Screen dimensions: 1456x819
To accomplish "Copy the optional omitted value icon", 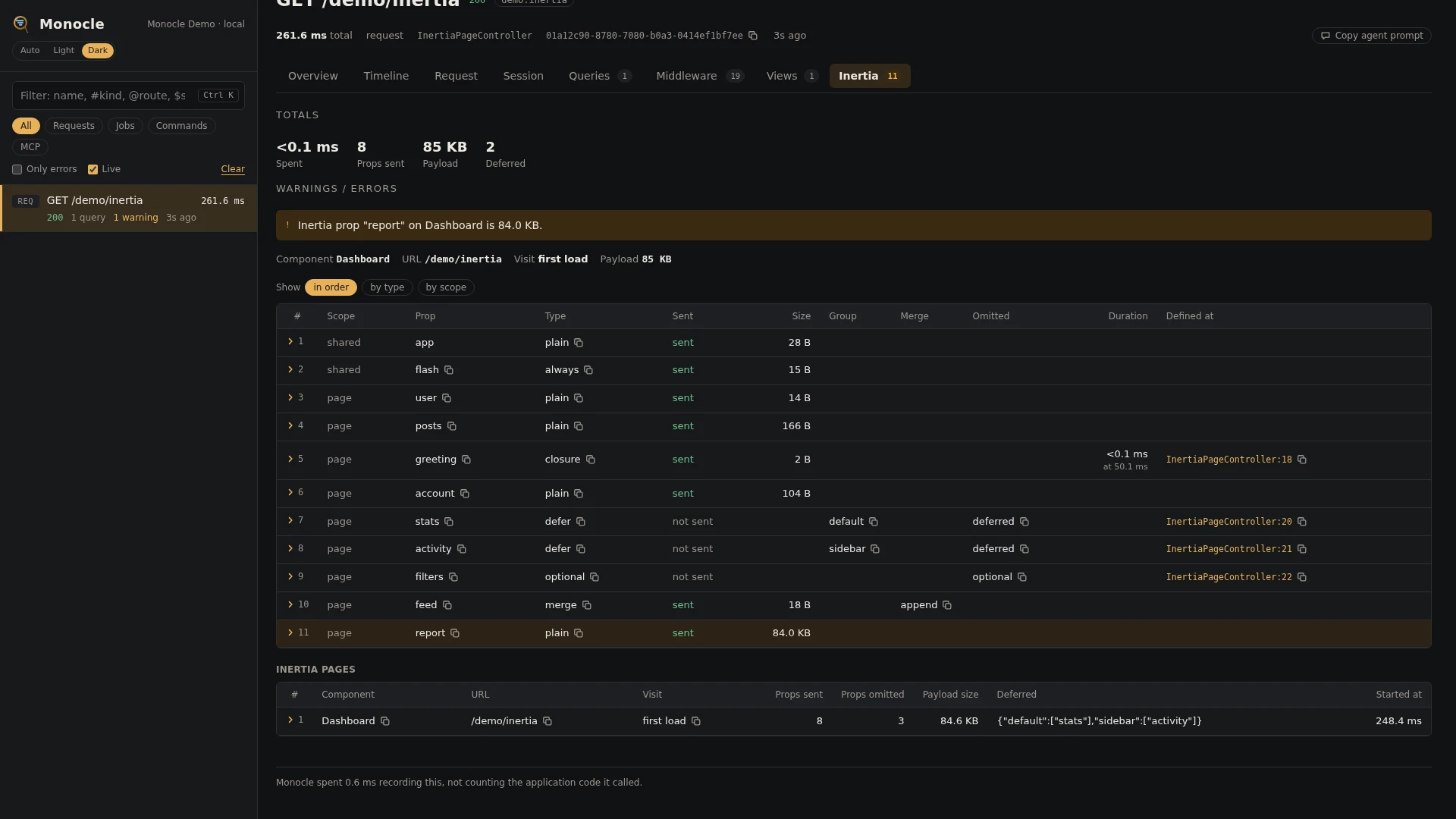I will (x=1022, y=577).
